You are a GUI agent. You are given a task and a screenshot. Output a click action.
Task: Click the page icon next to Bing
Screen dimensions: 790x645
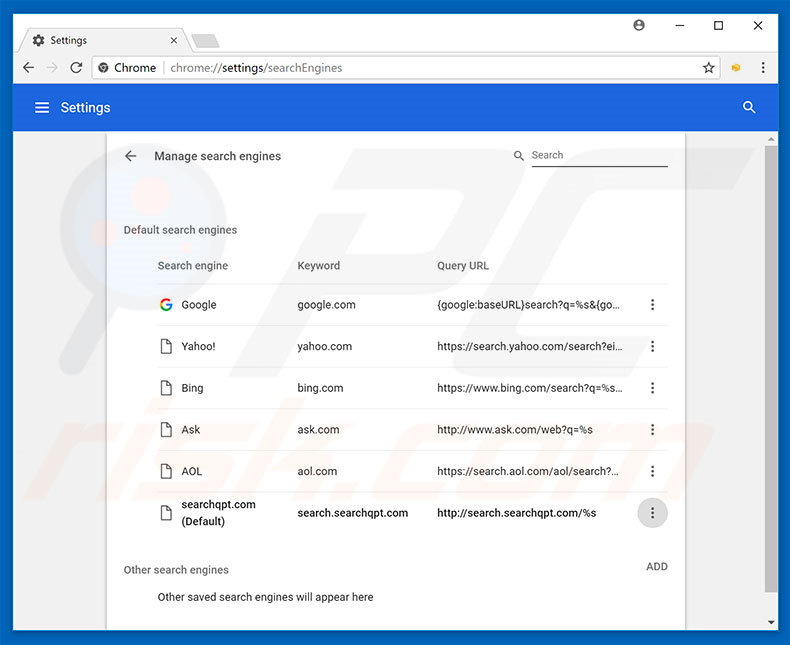166,388
